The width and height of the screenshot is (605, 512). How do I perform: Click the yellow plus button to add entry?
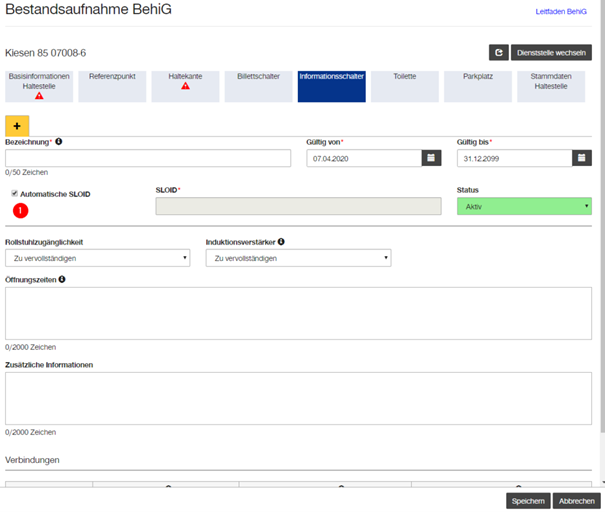[x=17, y=126]
